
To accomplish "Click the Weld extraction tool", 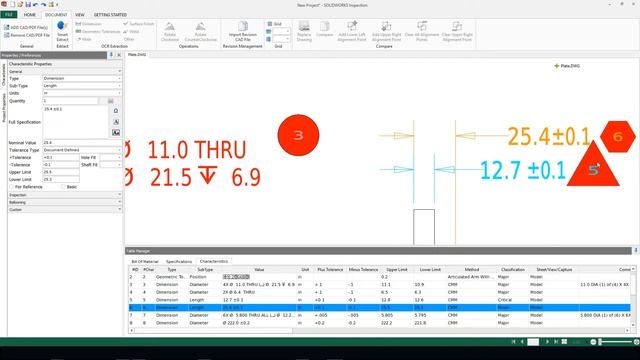I will tap(131, 31).
